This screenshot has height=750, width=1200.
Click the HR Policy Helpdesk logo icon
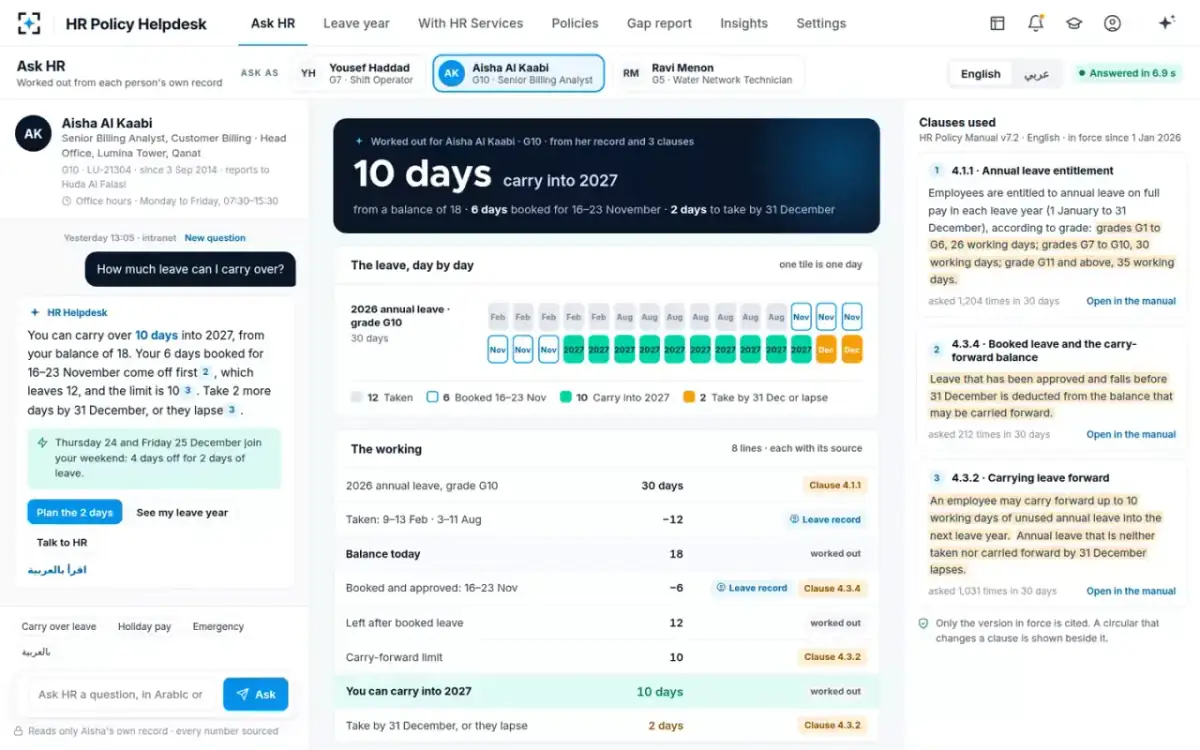pos(30,23)
